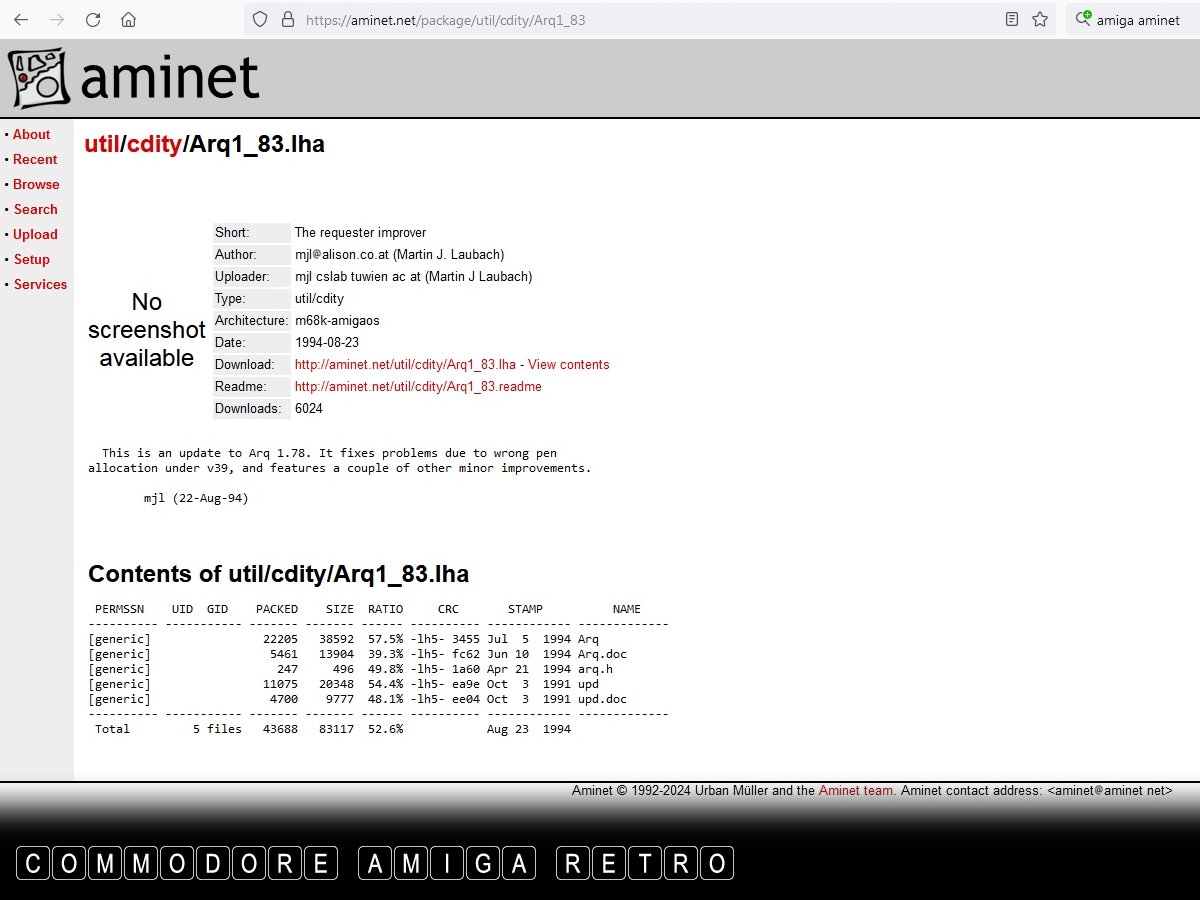Open the Browse sidebar link

click(36, 184)
